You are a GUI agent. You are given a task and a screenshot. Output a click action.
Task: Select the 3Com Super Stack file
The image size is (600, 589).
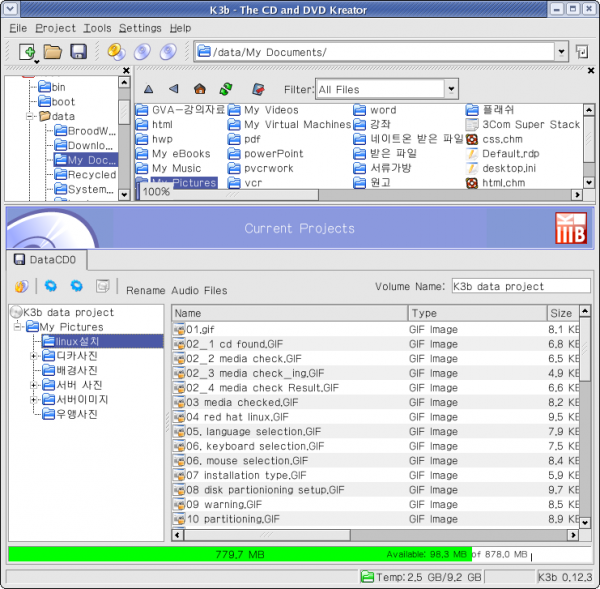523,124
